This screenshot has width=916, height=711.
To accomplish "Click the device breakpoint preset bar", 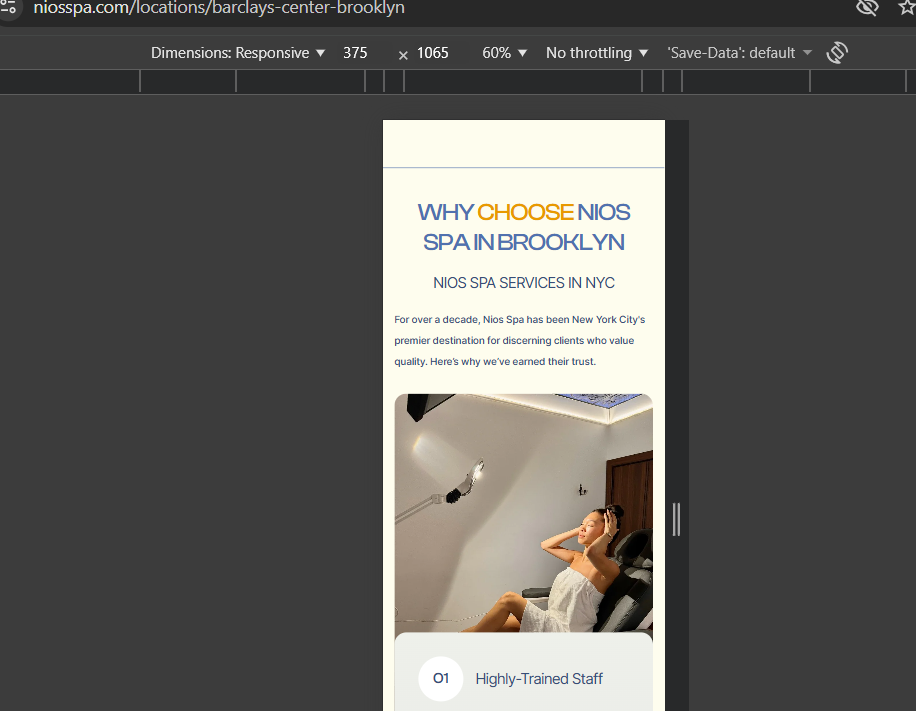I will point(458,81).
